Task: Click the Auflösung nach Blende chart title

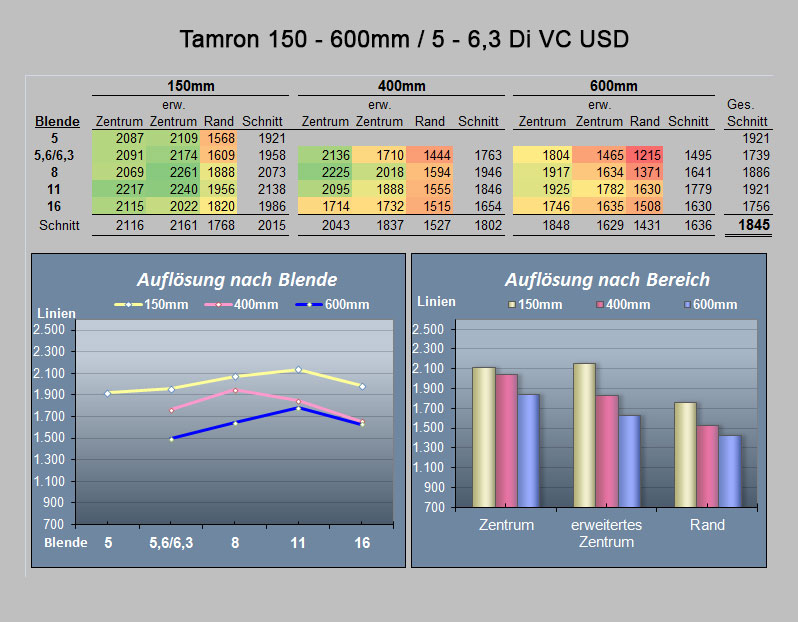Action: 237,279
